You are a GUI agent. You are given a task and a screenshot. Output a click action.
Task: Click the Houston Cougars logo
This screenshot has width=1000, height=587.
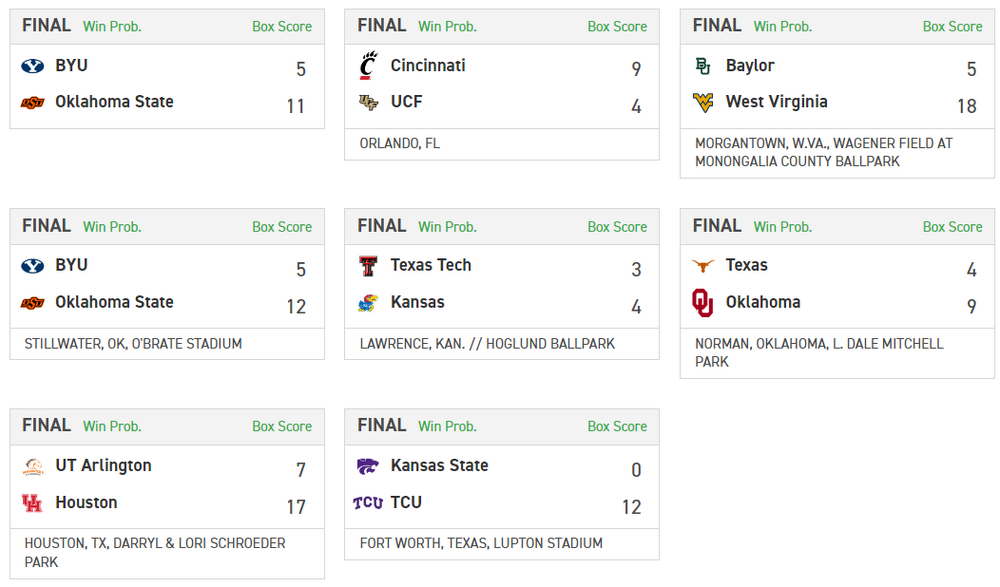(x=33, y=503)
